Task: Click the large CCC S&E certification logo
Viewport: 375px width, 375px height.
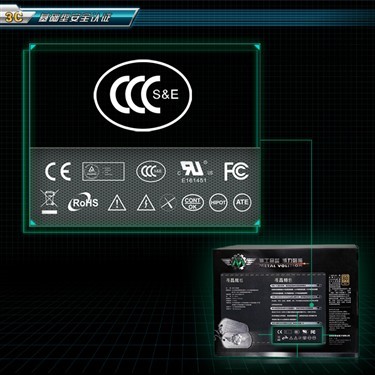Action: pos(143,94)
